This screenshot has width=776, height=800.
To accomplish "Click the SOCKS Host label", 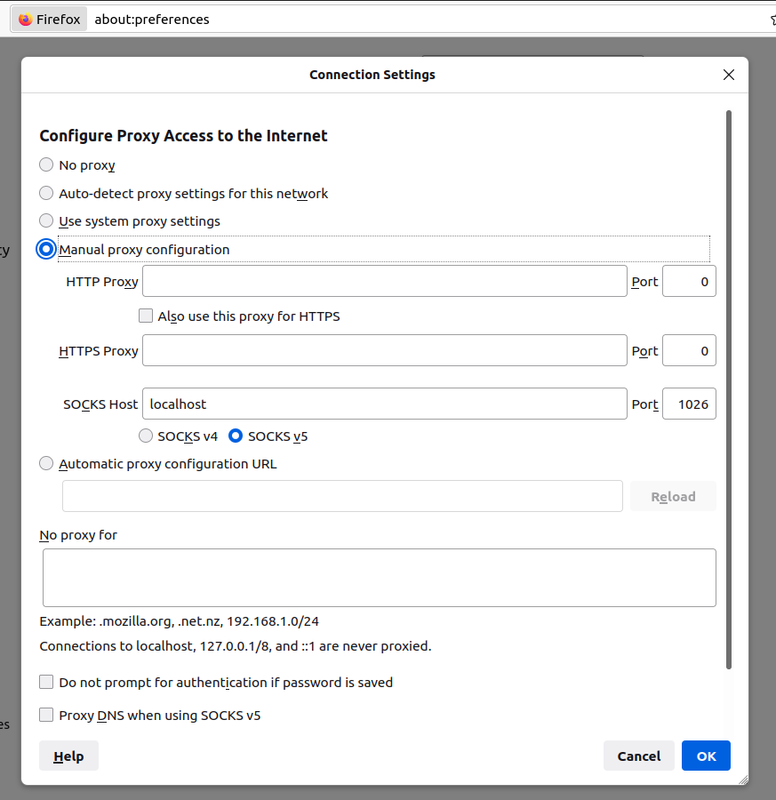I will 101,405.
